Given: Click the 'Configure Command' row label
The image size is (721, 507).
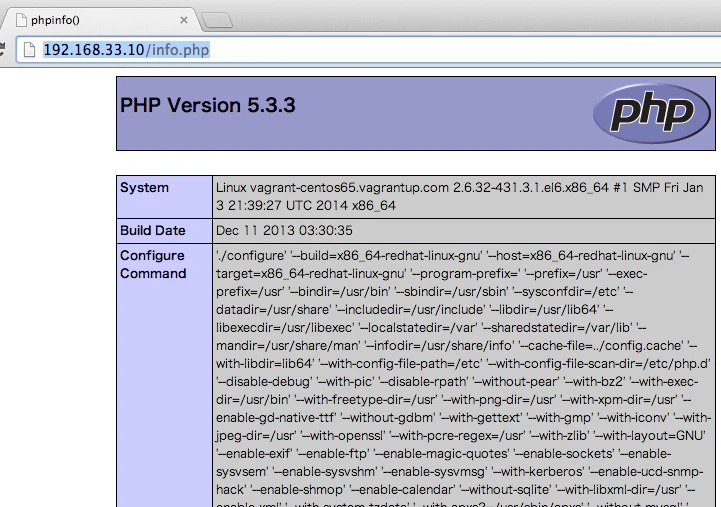Looking at the screenshot, I should click(x=153, y=264).
